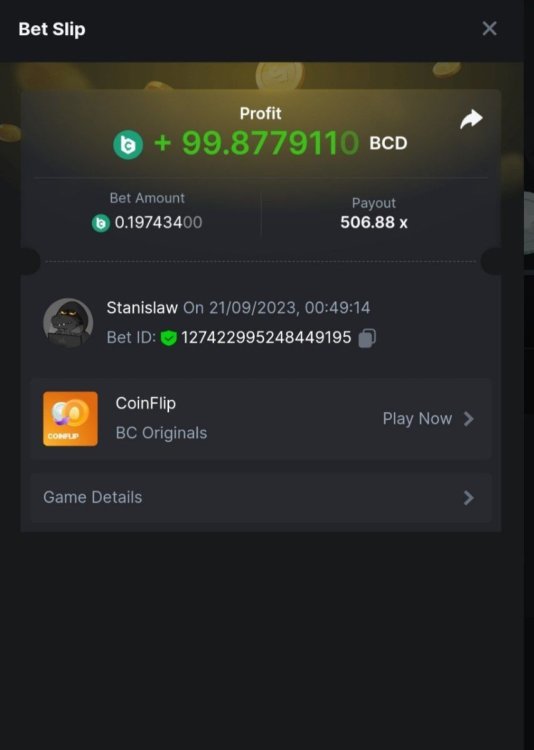
Task: Click the Stanislaw username
Action: pos(142,308)
